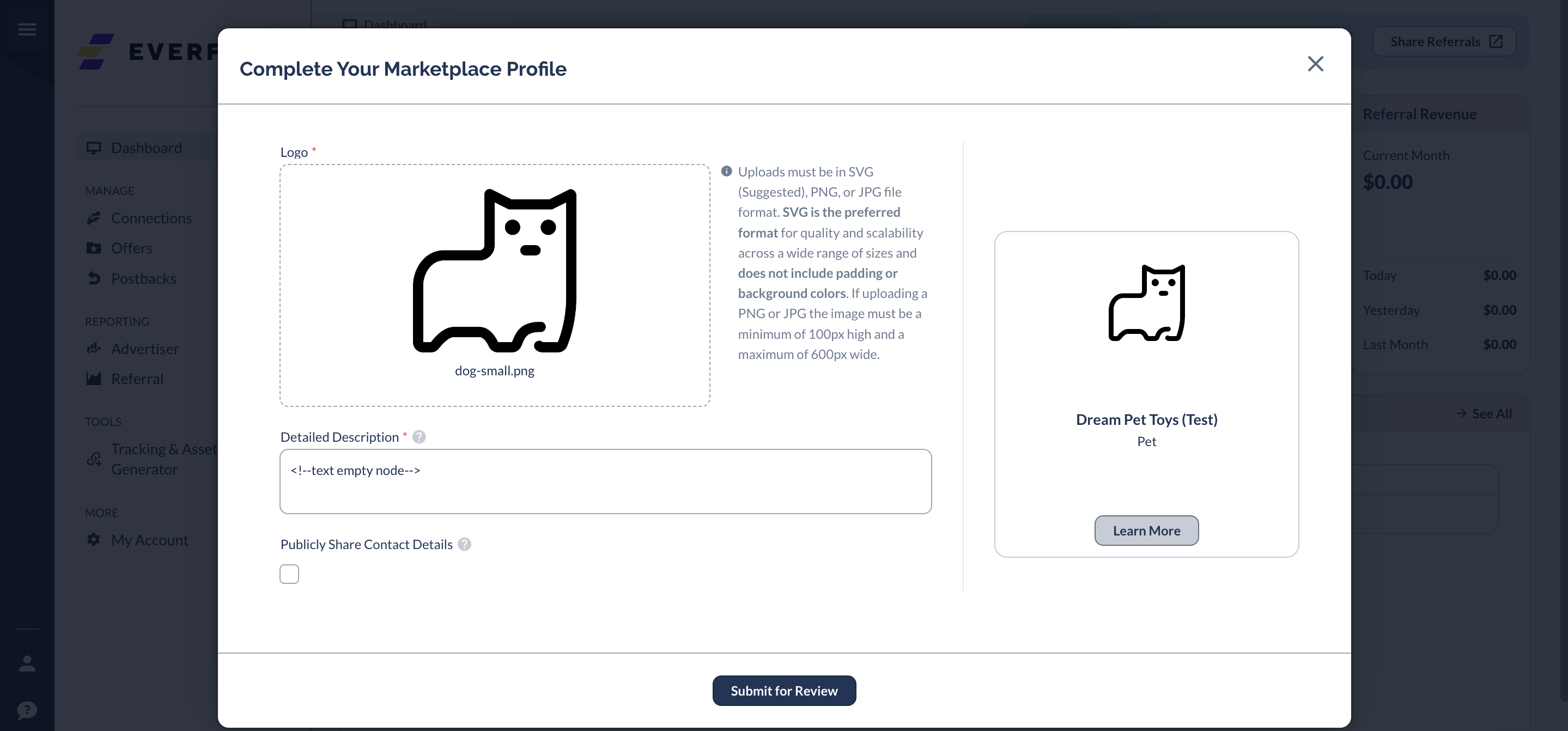Click the Connections handshake icon
This screenshot has height=731, width=1568.
point(94,218)
